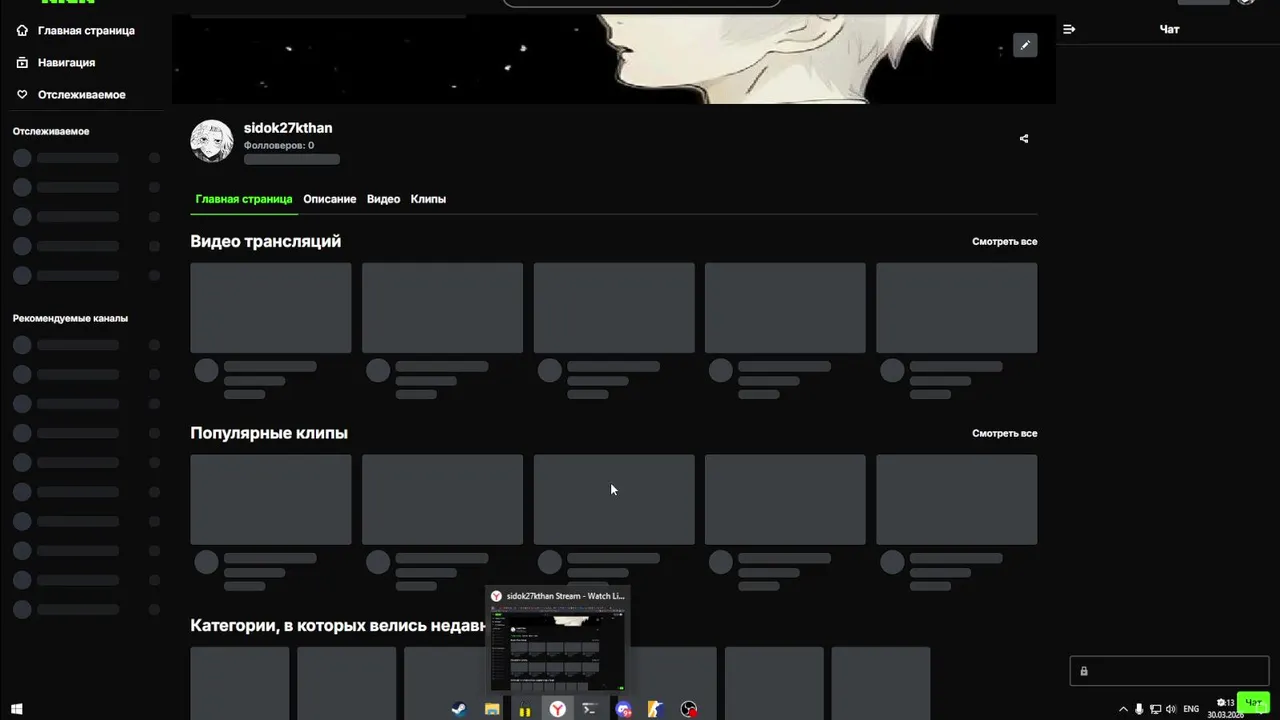Click the sidok27kthan channel avatar
1280x720 pixels.
[x=212, y=141]
